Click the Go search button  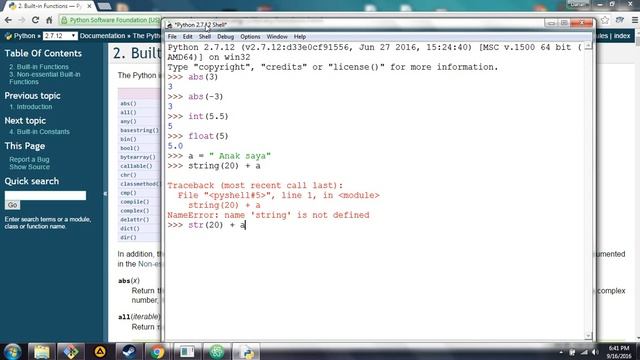tap(12, 205)
